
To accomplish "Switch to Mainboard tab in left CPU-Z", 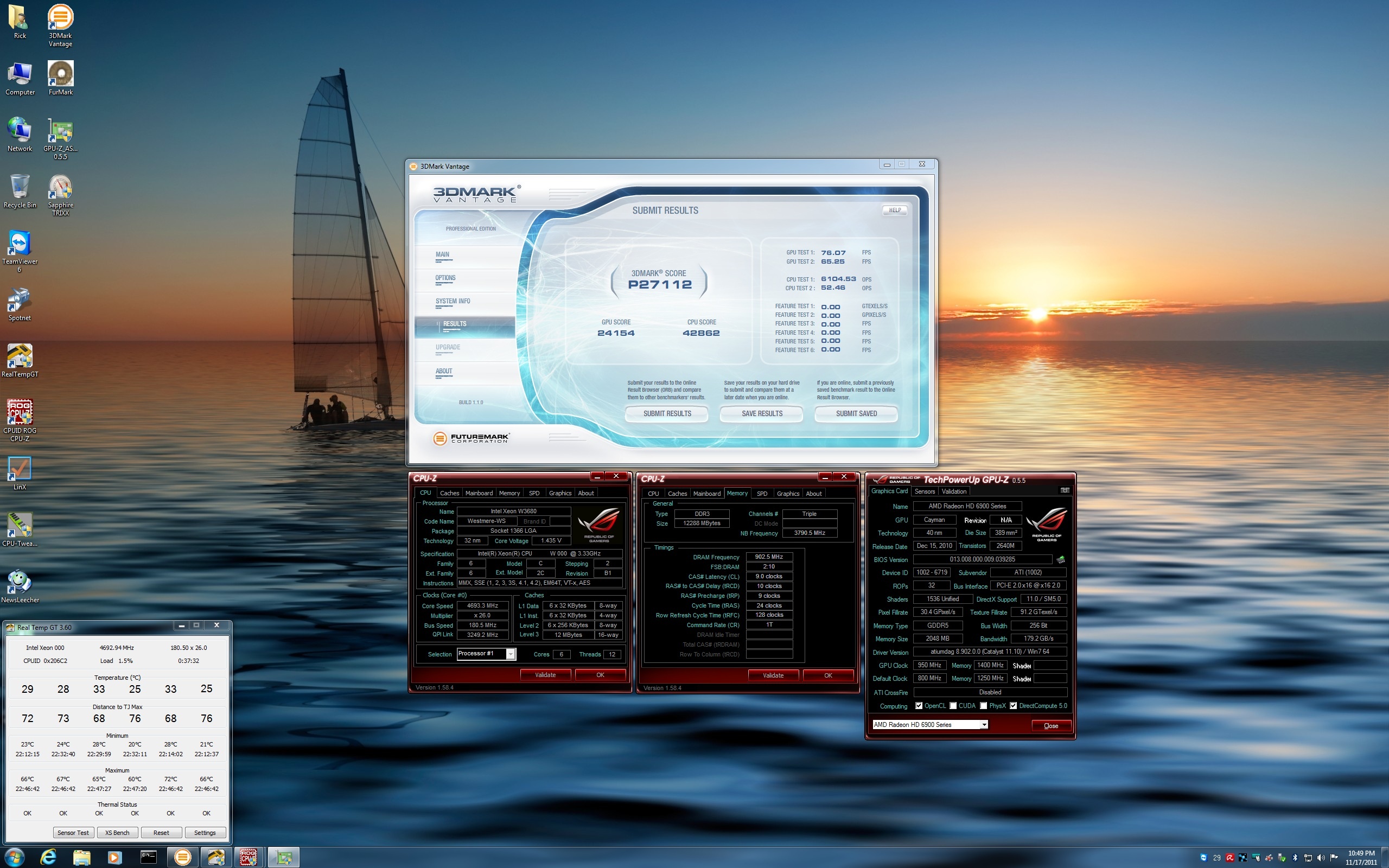I will tap(479, 493).
